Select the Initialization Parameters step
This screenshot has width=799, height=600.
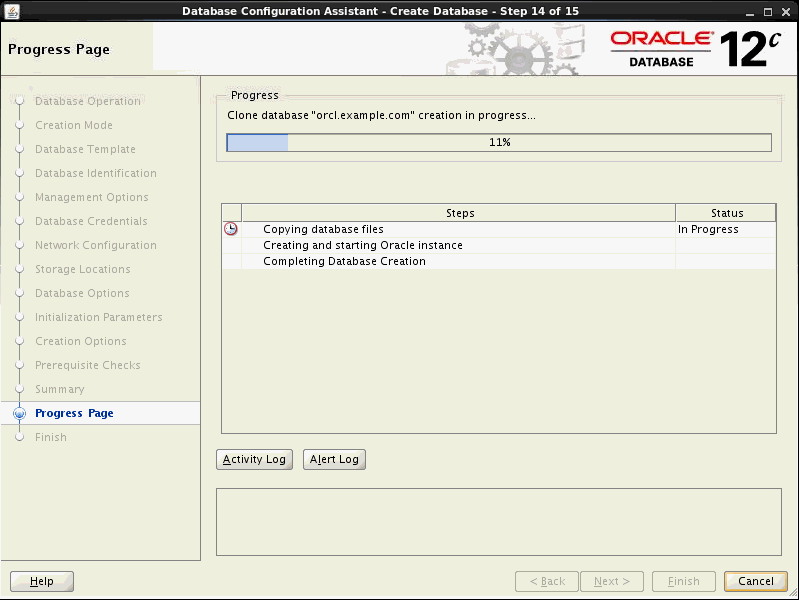click(99, 317)
